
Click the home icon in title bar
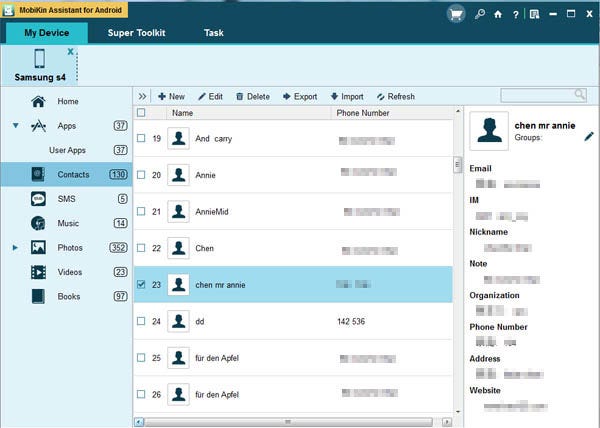pyautogui.click(x=498, y=15)
